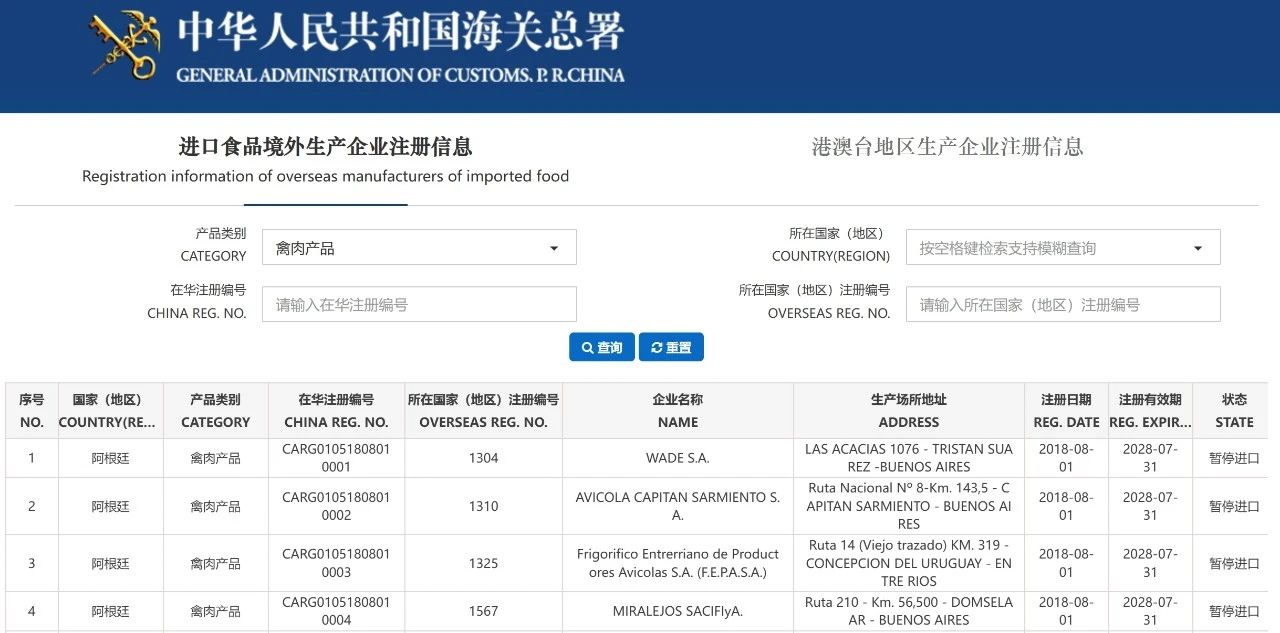Click the ADDRESS column header
Viewport: 1280px width, 633px height.
908,411
